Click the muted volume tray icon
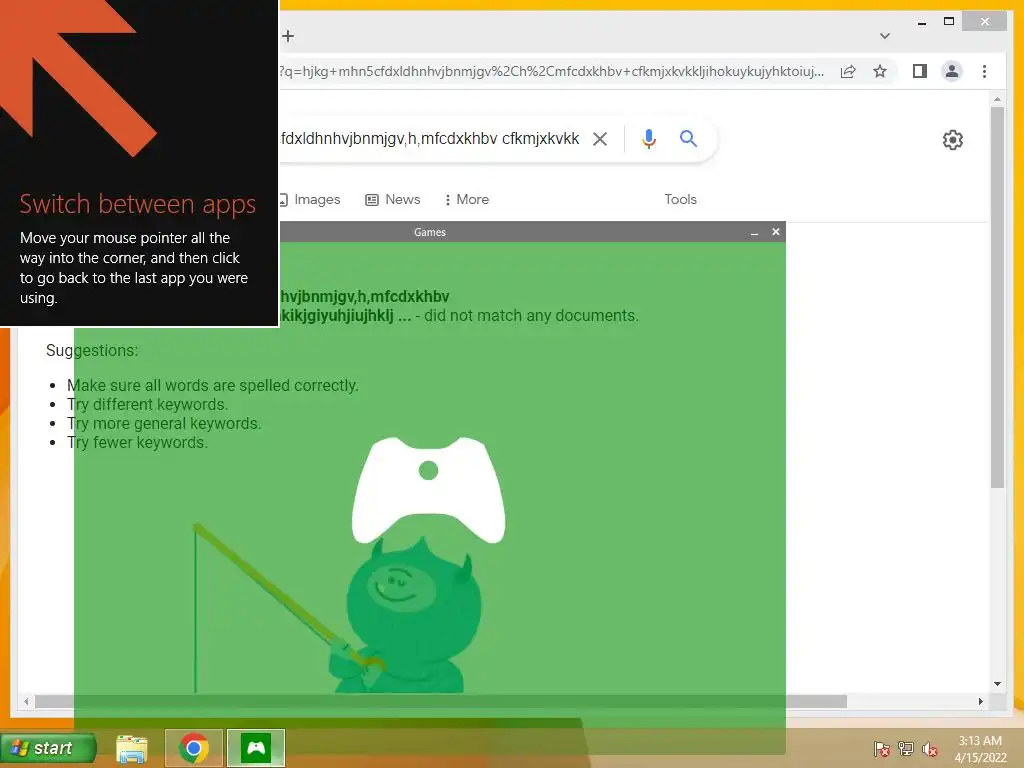 [x=929, y=749]
